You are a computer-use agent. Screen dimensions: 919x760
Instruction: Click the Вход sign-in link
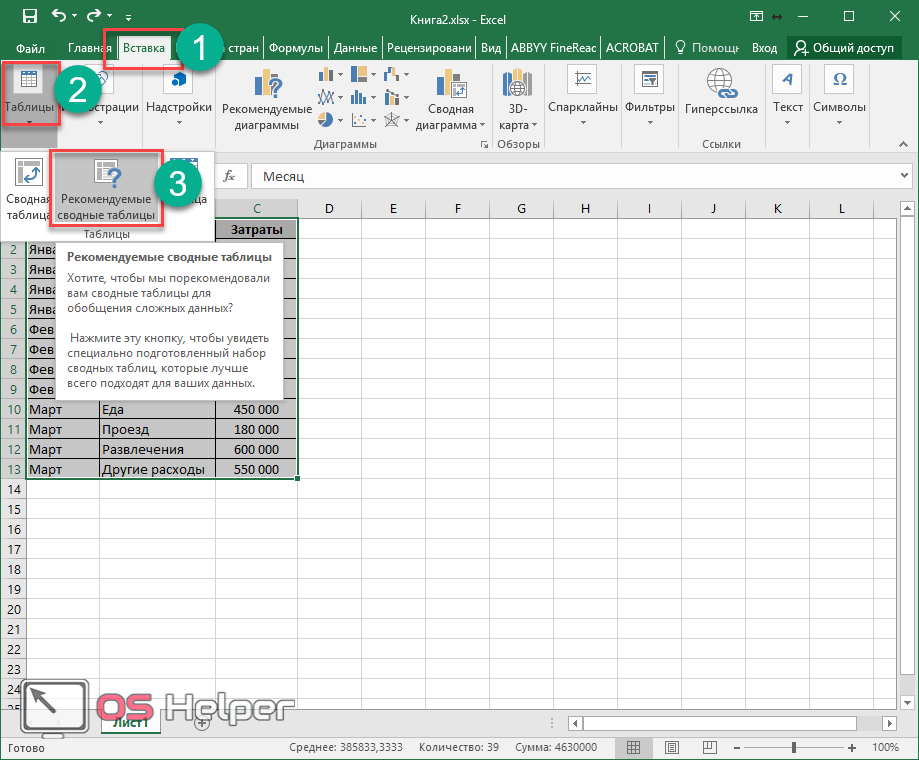coord(764,47)
